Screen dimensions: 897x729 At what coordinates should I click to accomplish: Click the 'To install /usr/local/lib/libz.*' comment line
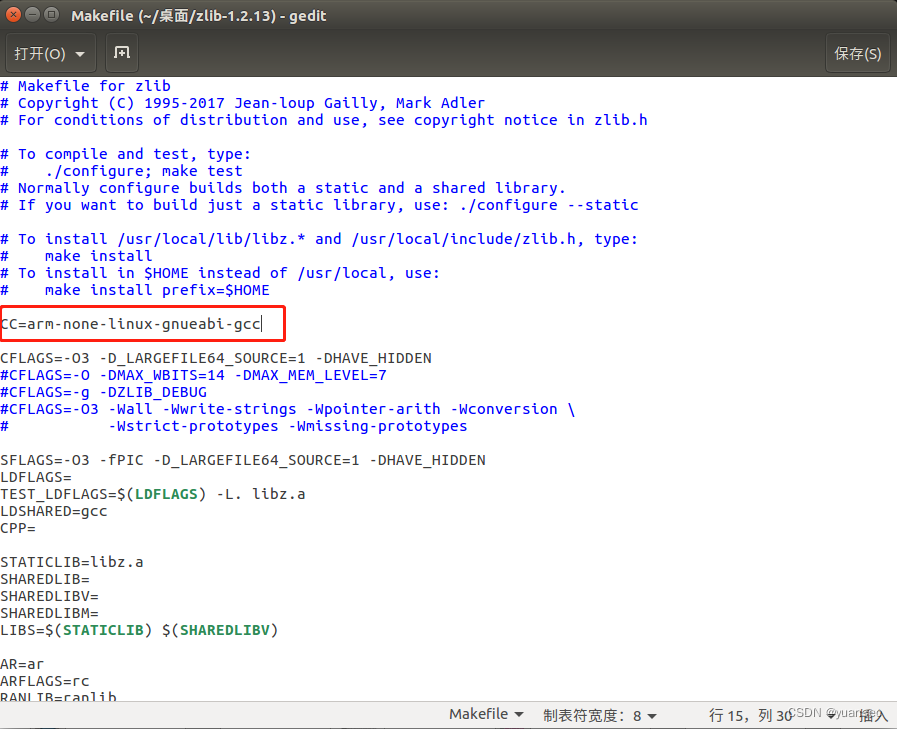pyautogui.click(x=319, y=239)
